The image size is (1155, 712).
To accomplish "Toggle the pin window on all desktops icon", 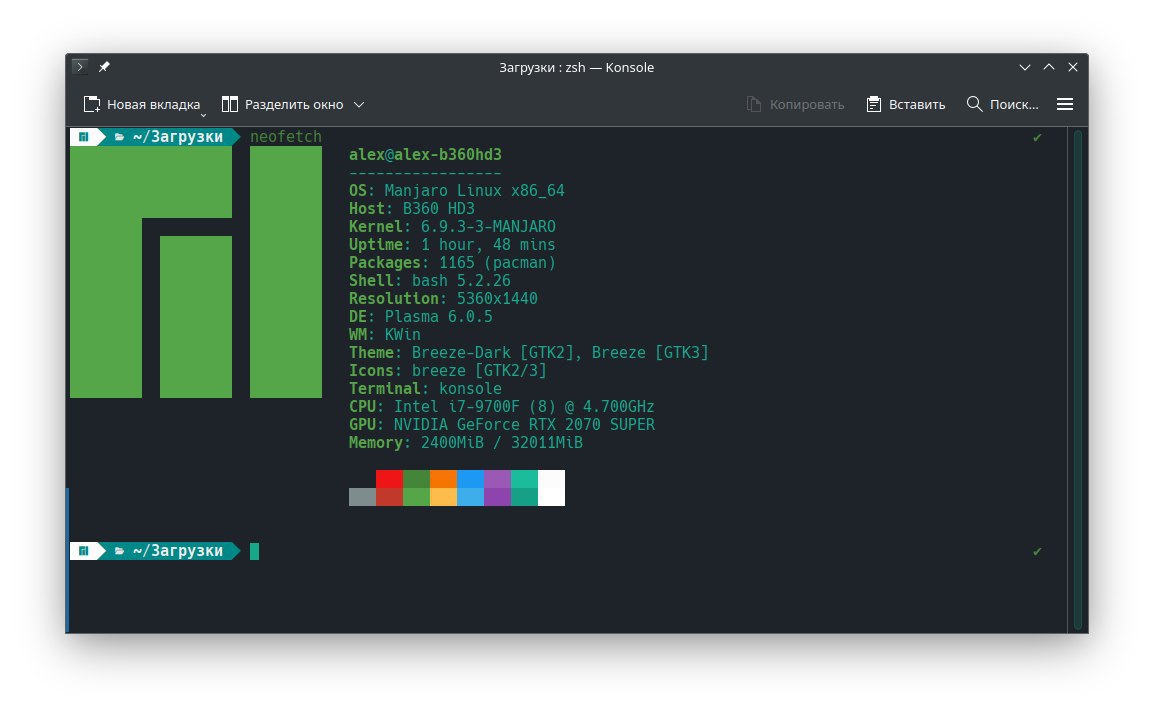I will pyautogui.click(x=104, y=67).
